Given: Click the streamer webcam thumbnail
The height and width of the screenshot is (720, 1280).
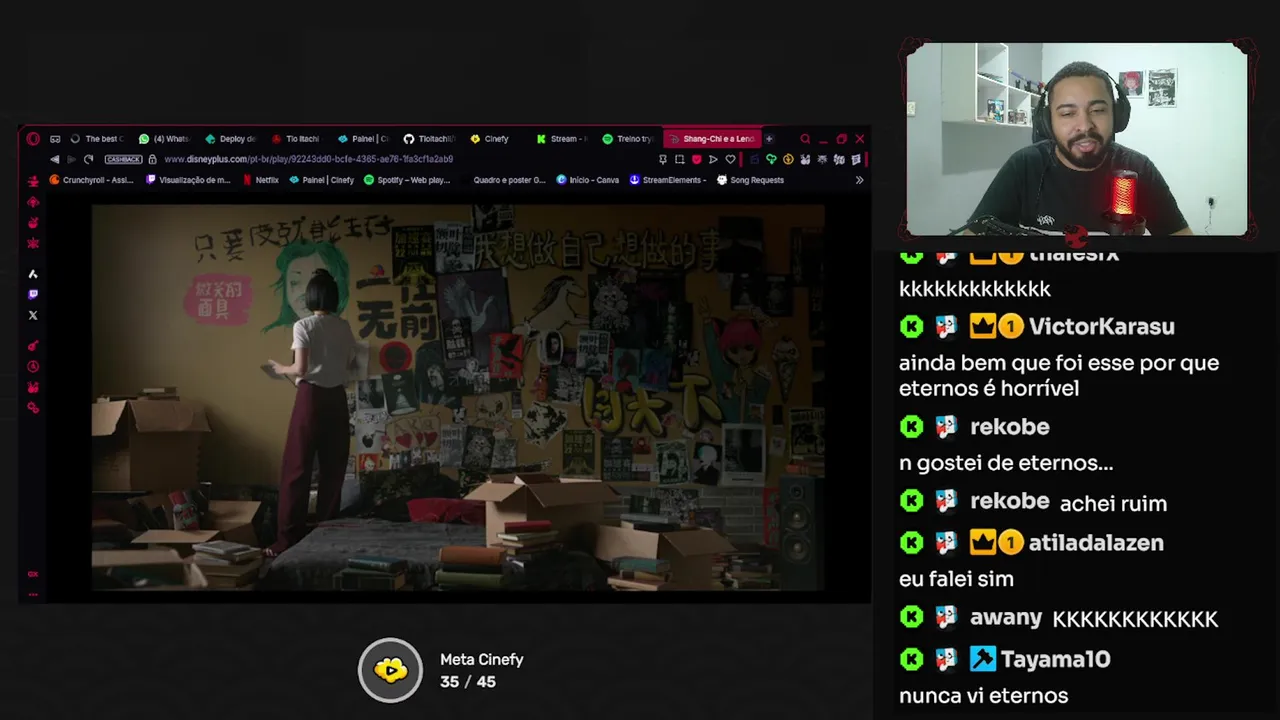Looking at the screenshot, I should [1076, 139].
